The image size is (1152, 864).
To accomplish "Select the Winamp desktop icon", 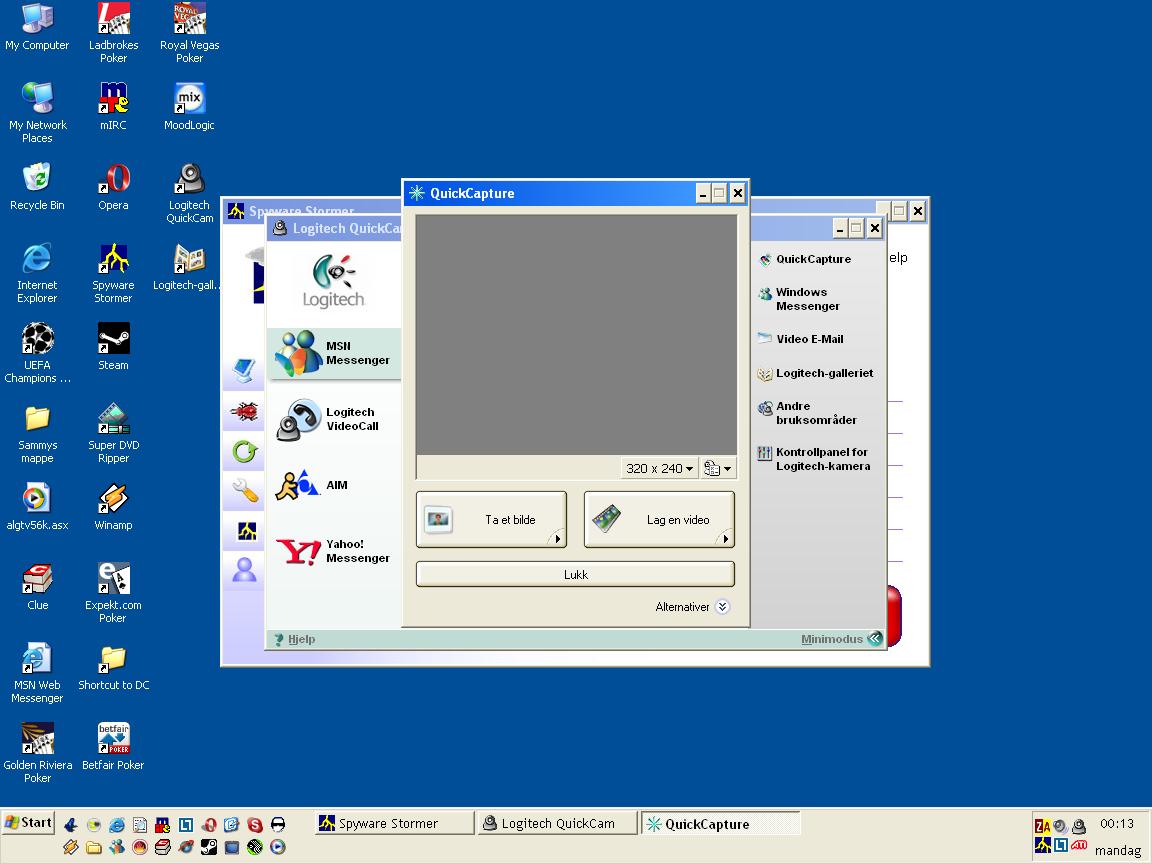I will click(113, 500).
